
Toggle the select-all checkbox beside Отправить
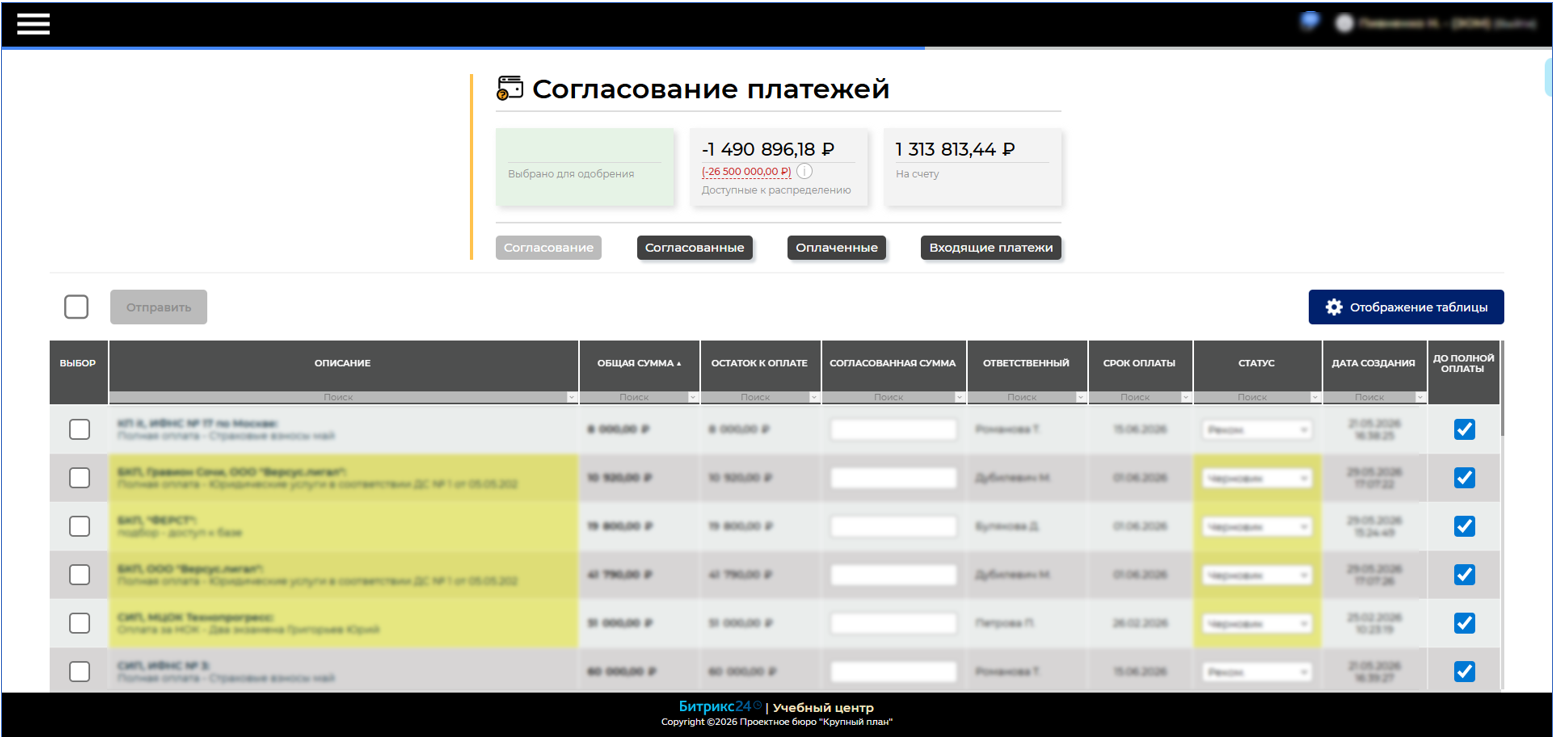pyautogui.click(x=76, y=307)
